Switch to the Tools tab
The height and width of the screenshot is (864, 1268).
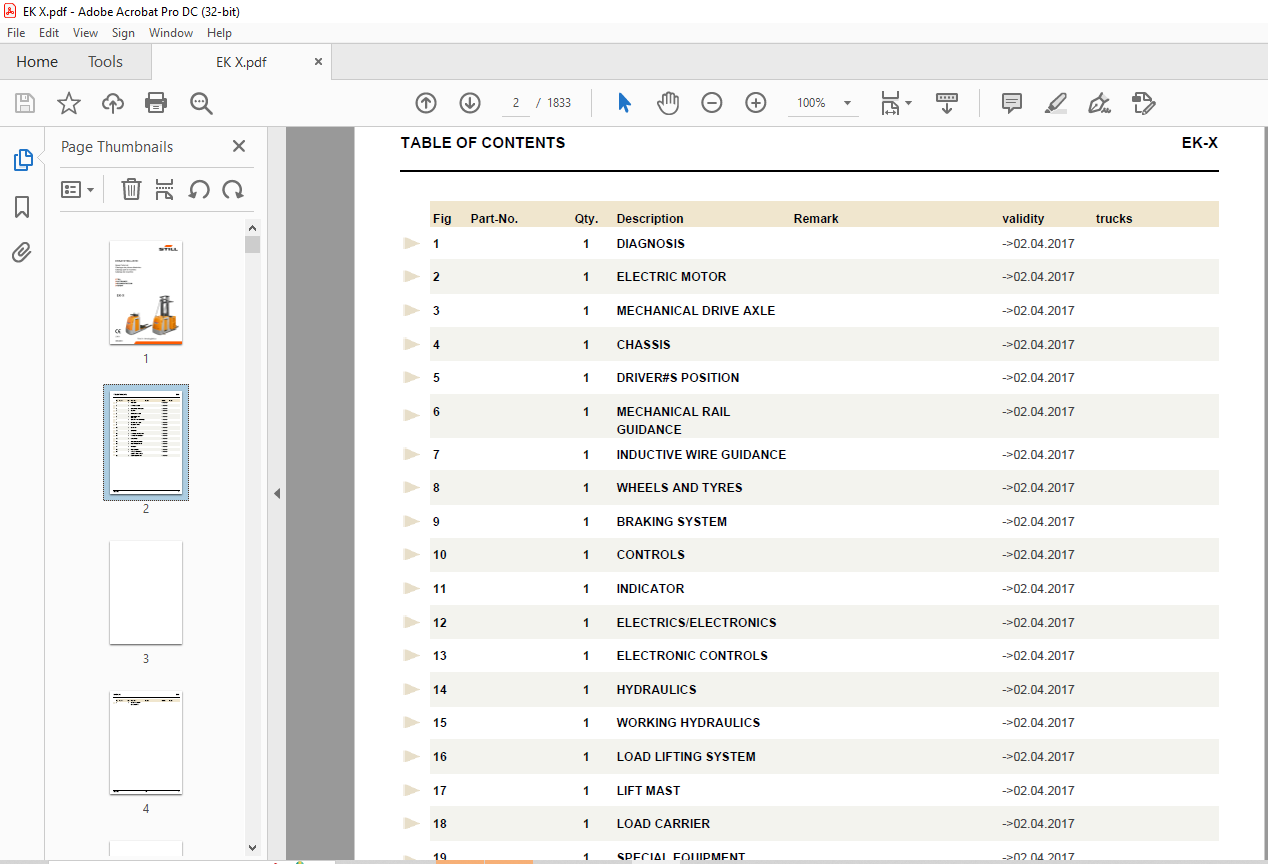[105, 62]
